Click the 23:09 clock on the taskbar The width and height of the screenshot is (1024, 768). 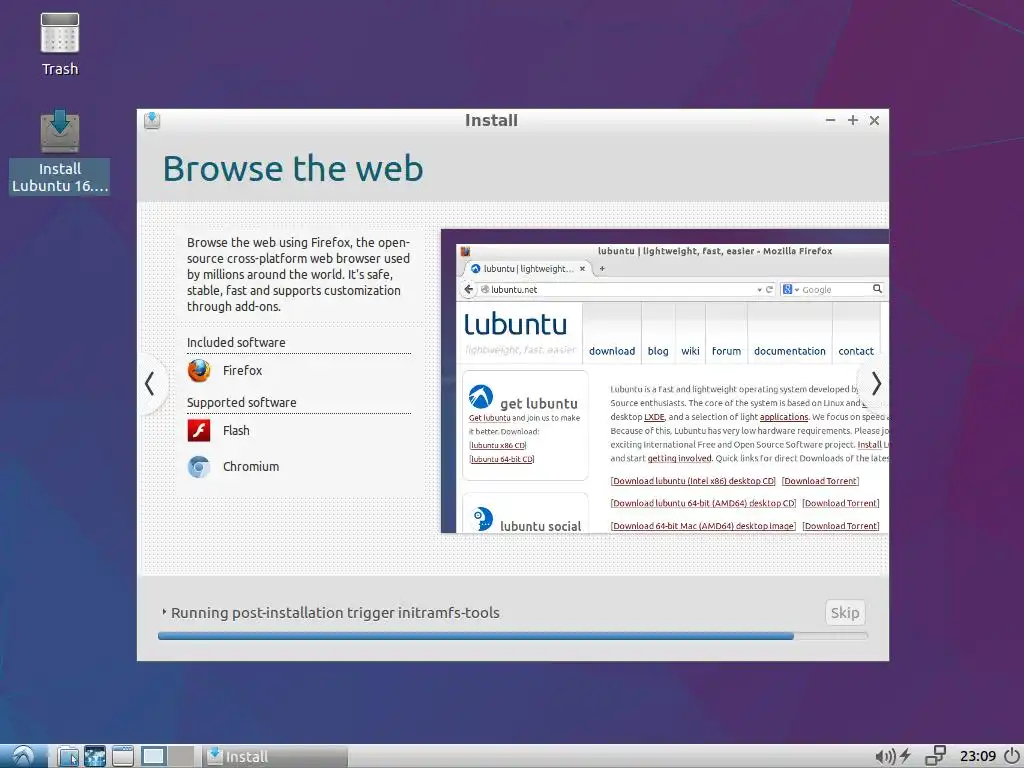(978, 756)
